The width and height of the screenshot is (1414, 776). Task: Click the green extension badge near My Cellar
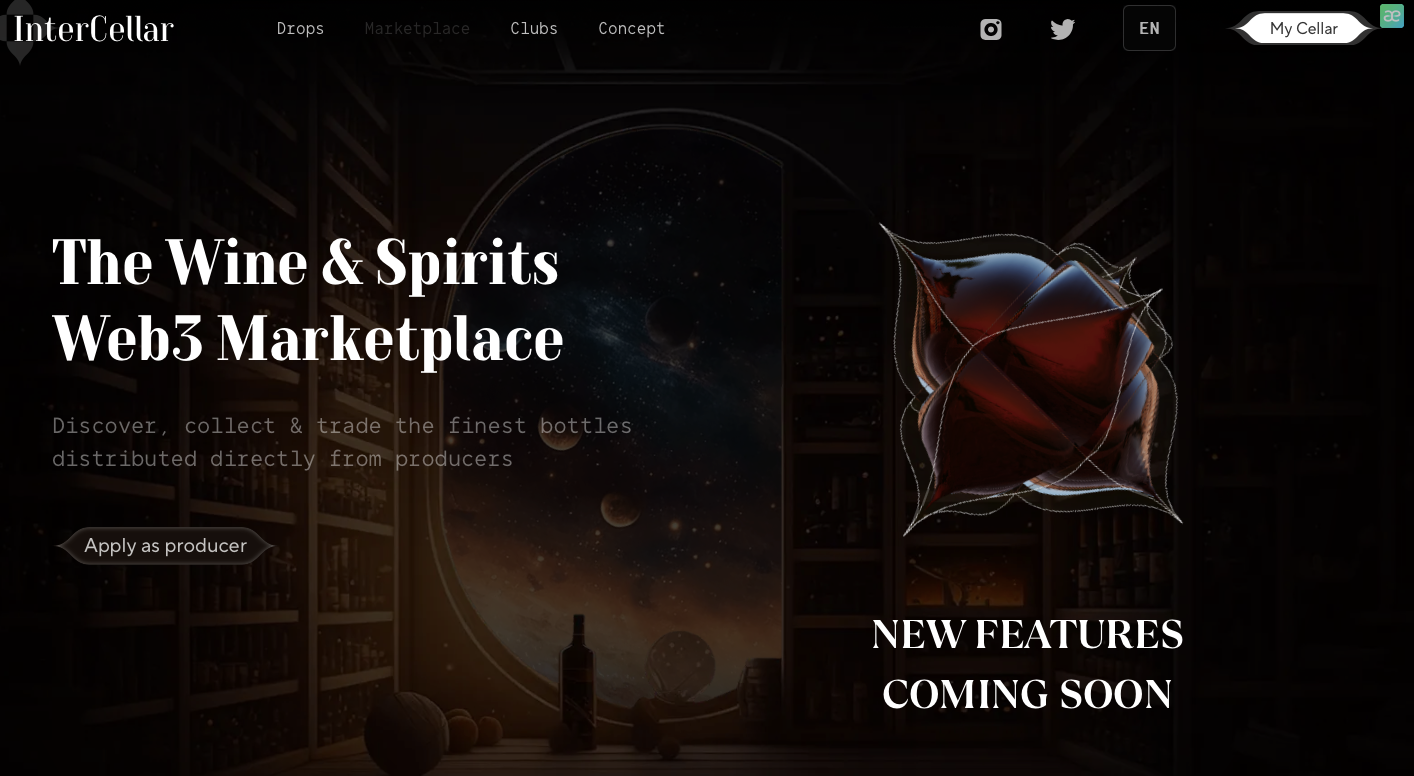(x=1392, y=15)
